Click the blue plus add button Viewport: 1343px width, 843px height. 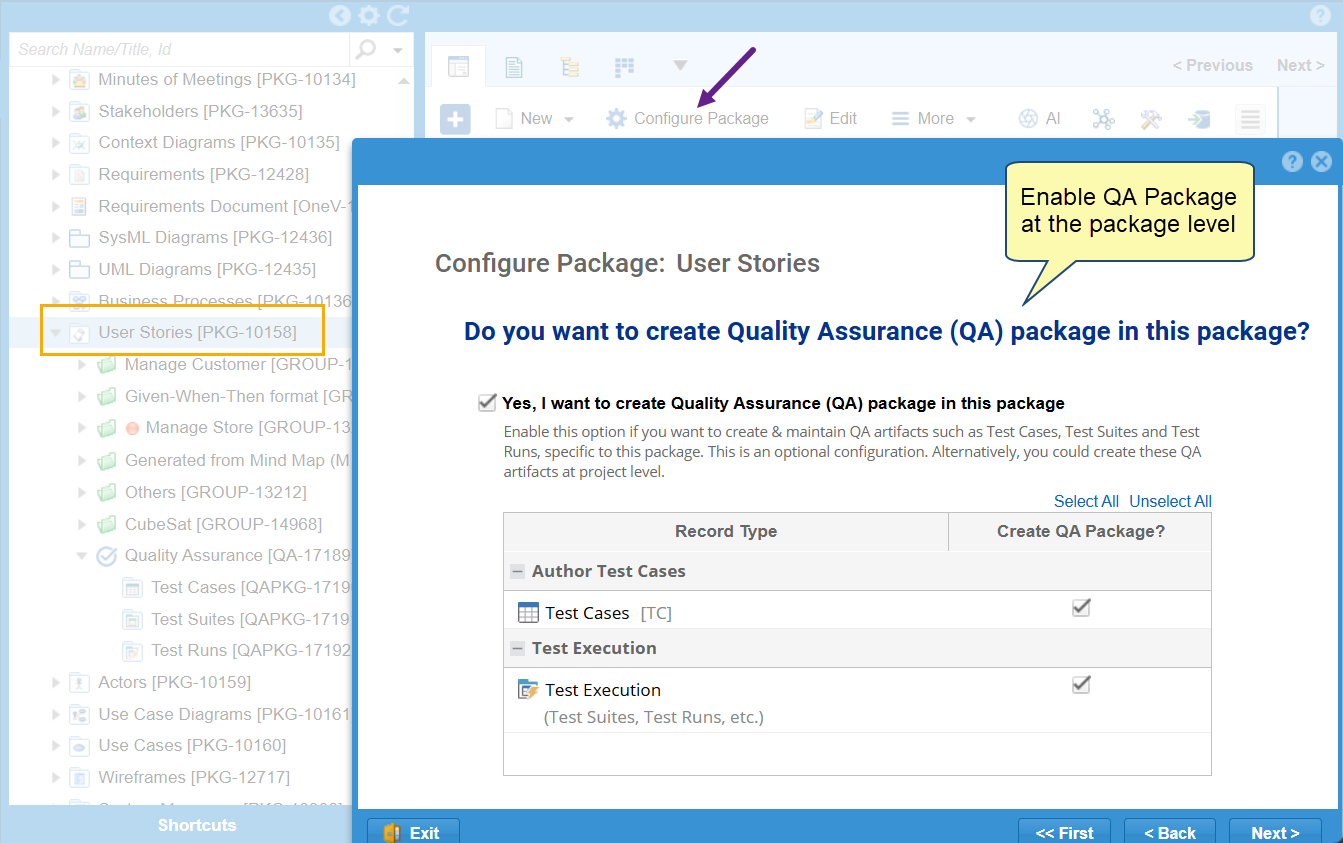(x=455, y=119)
